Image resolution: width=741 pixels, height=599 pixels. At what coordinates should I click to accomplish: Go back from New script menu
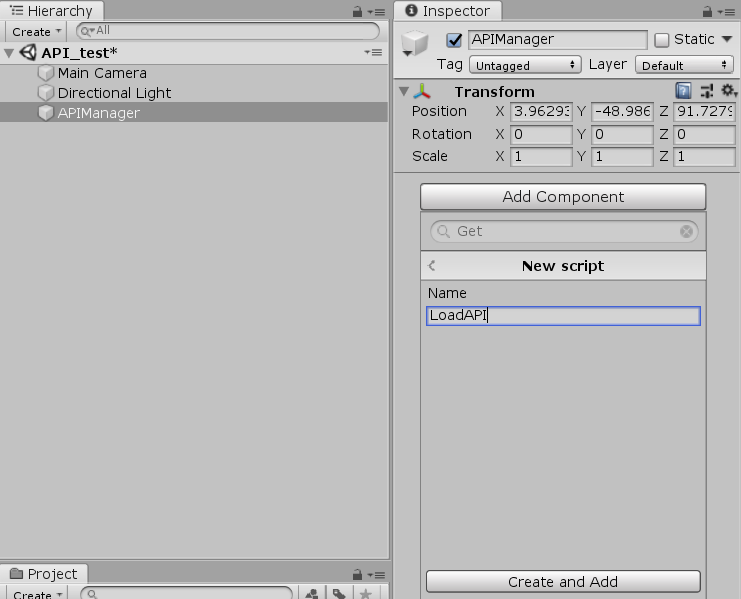[x=431, y=265]
